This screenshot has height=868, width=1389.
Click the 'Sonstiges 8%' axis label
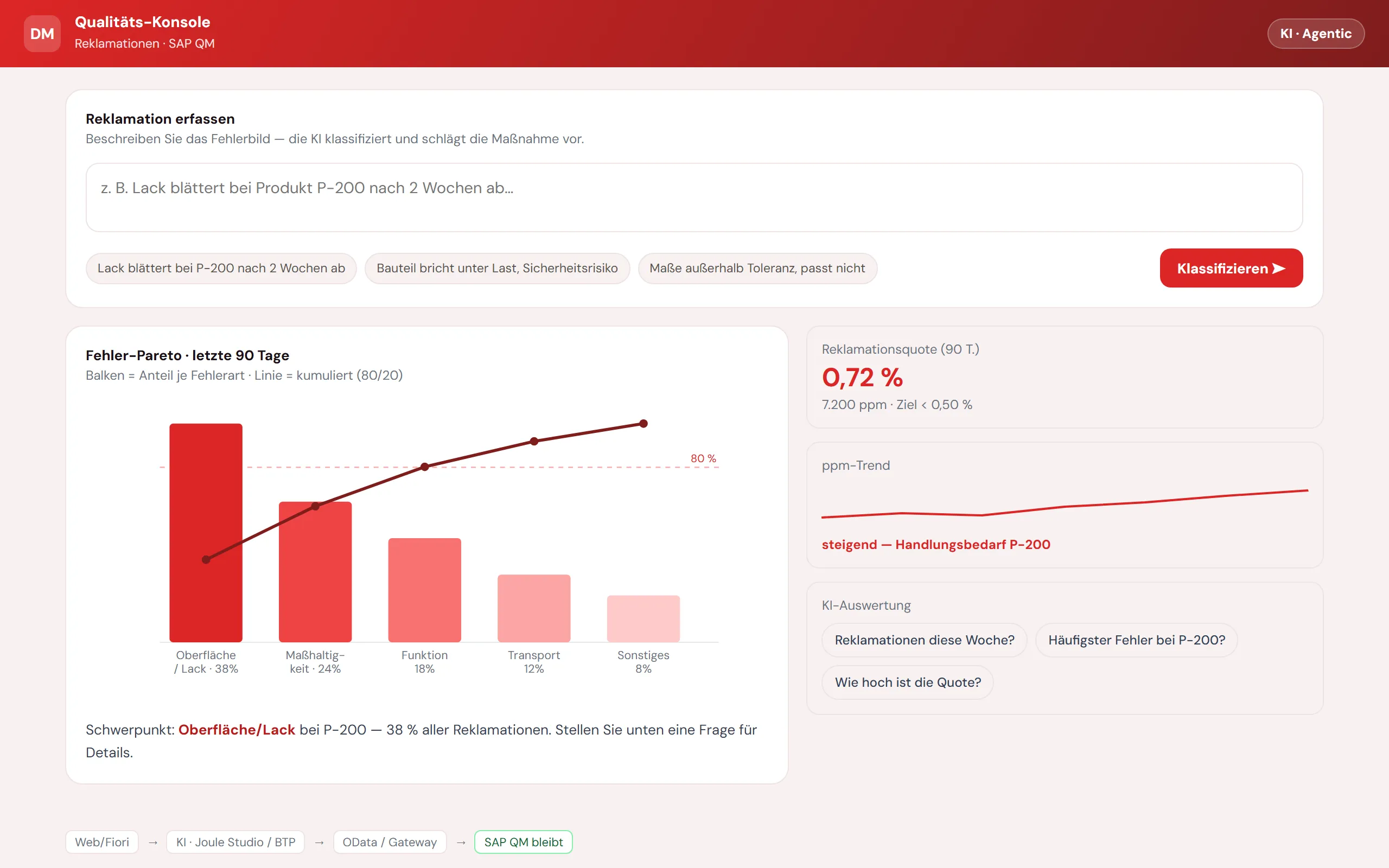643,662
